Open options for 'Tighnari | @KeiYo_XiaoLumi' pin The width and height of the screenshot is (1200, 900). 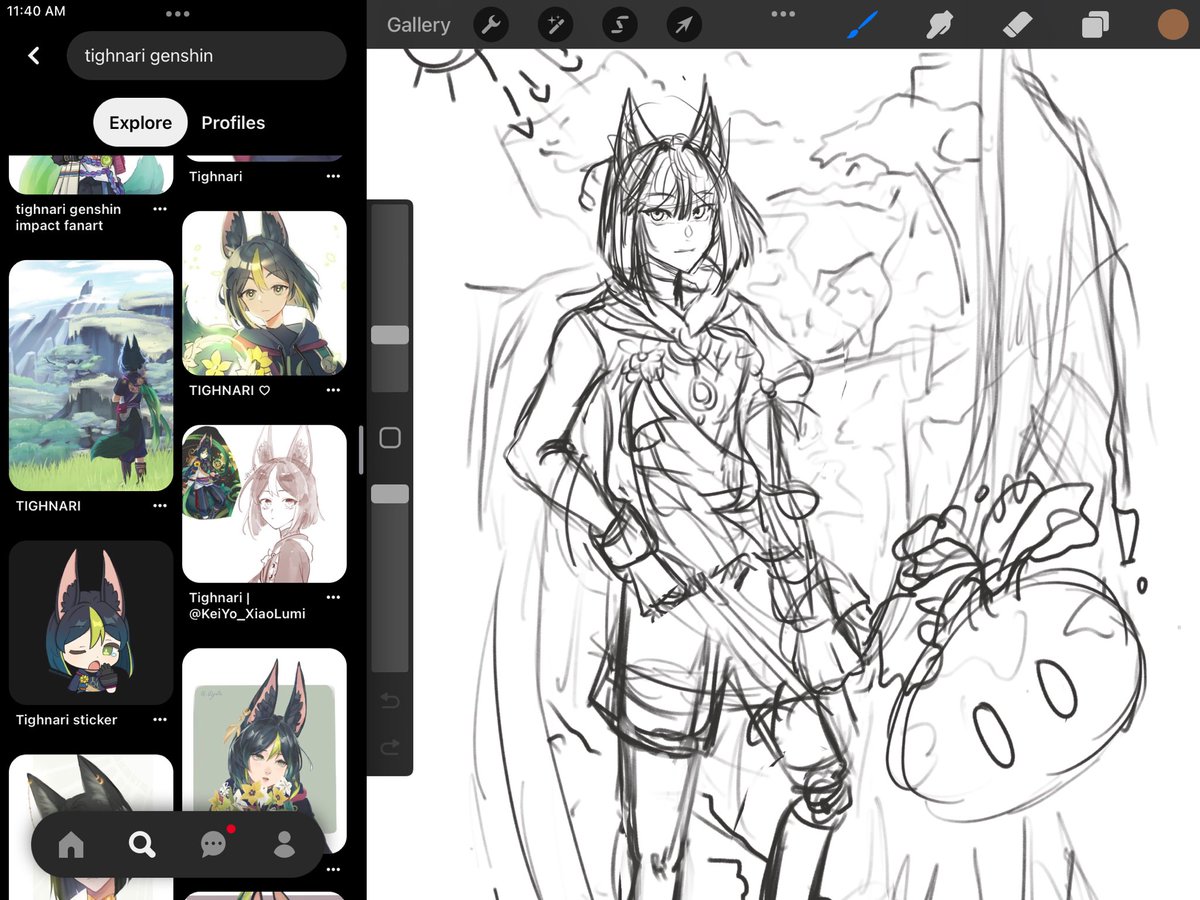pos(333,598)
